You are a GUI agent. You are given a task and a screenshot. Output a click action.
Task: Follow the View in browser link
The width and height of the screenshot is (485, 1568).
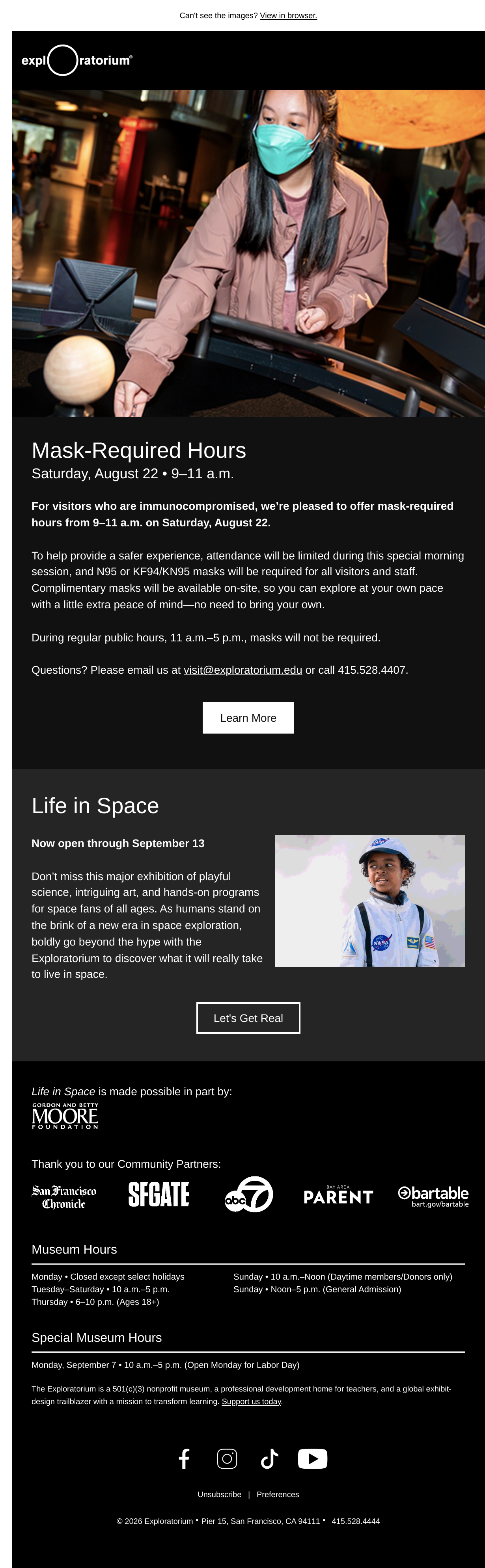[288, 15]
